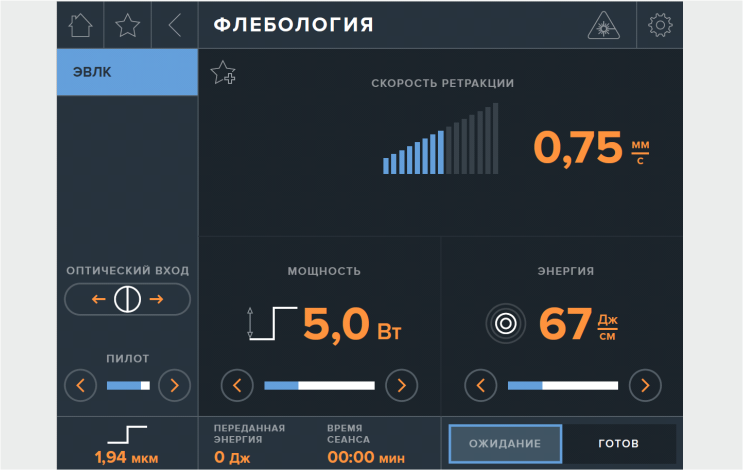743x470 pixels.
Task: Go to the home screen
Action: tap(80, 25)
